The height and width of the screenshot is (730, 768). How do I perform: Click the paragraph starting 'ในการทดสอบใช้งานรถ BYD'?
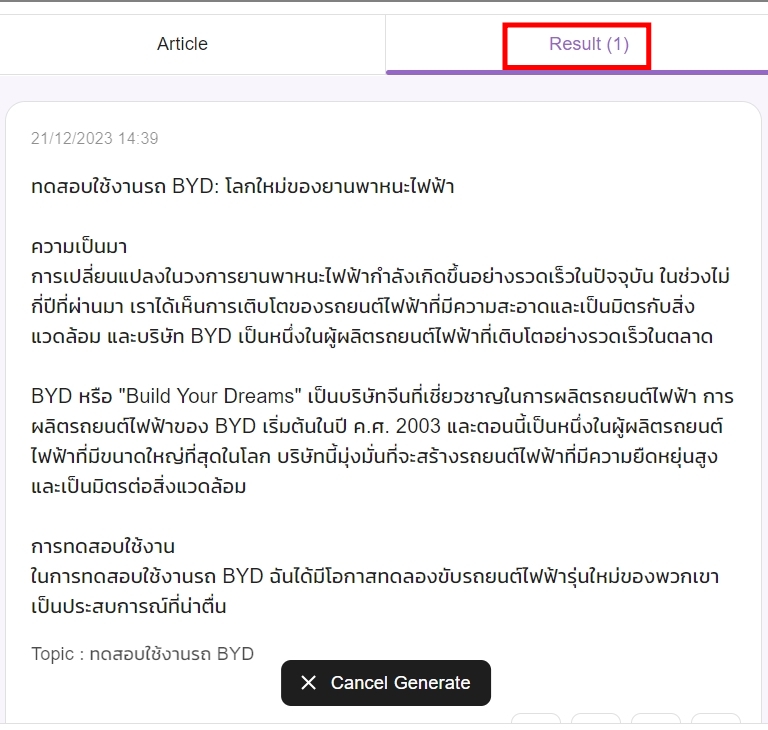[375, 591]
